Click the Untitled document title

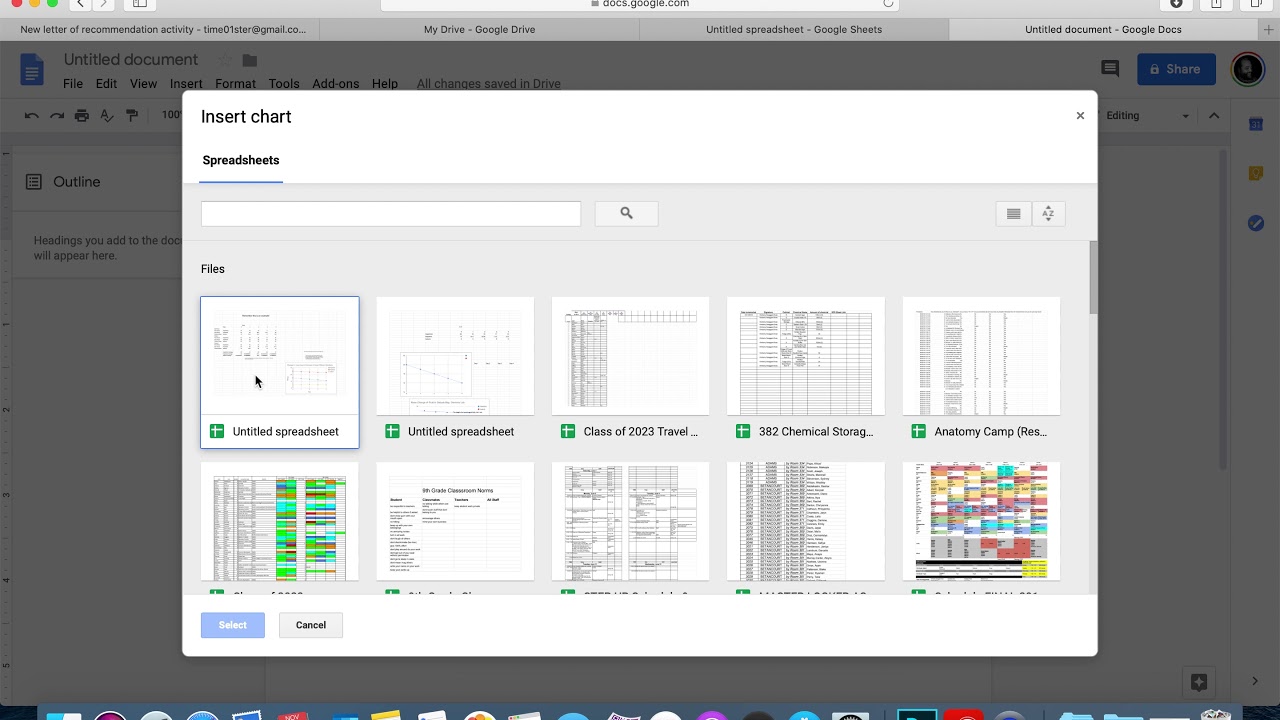(x=131, y=60)
